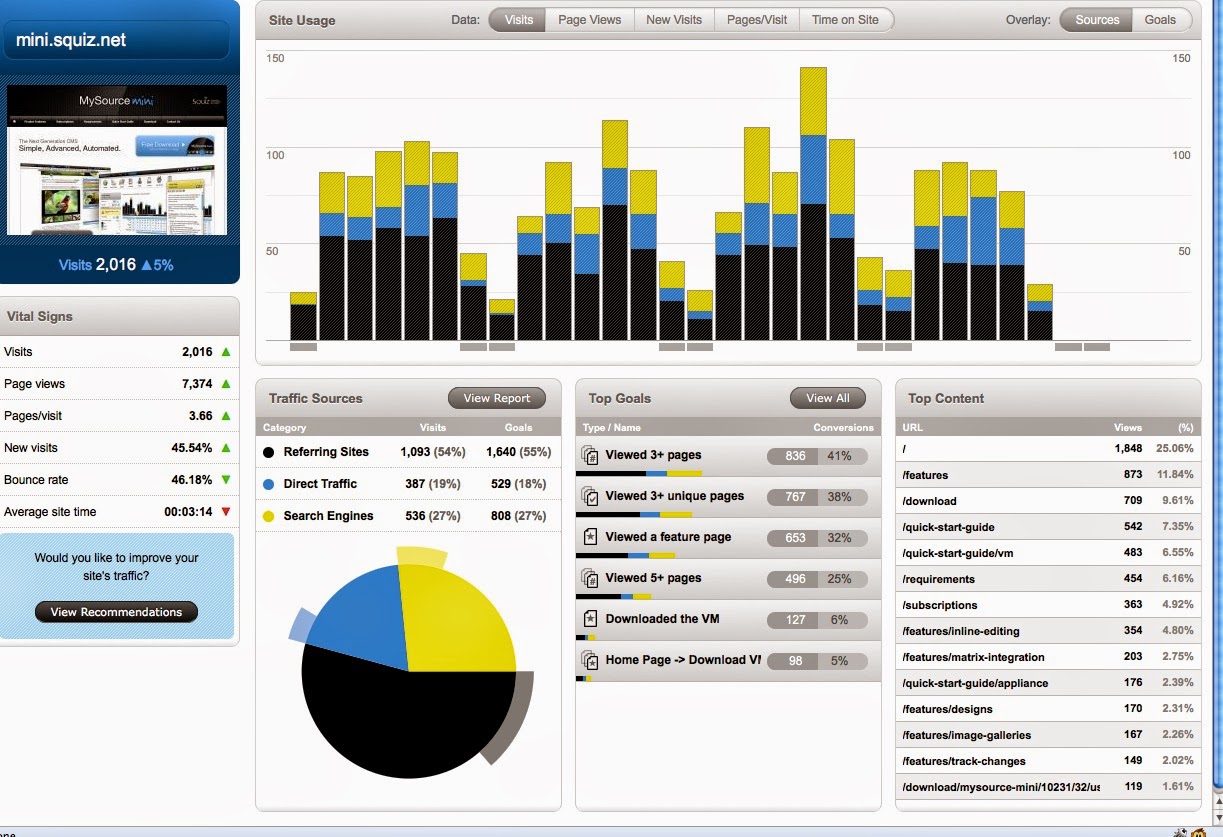Screen dimensions: 1223x837
Task: Click the yellow Search Engines color dot
Action: (268, 516)
